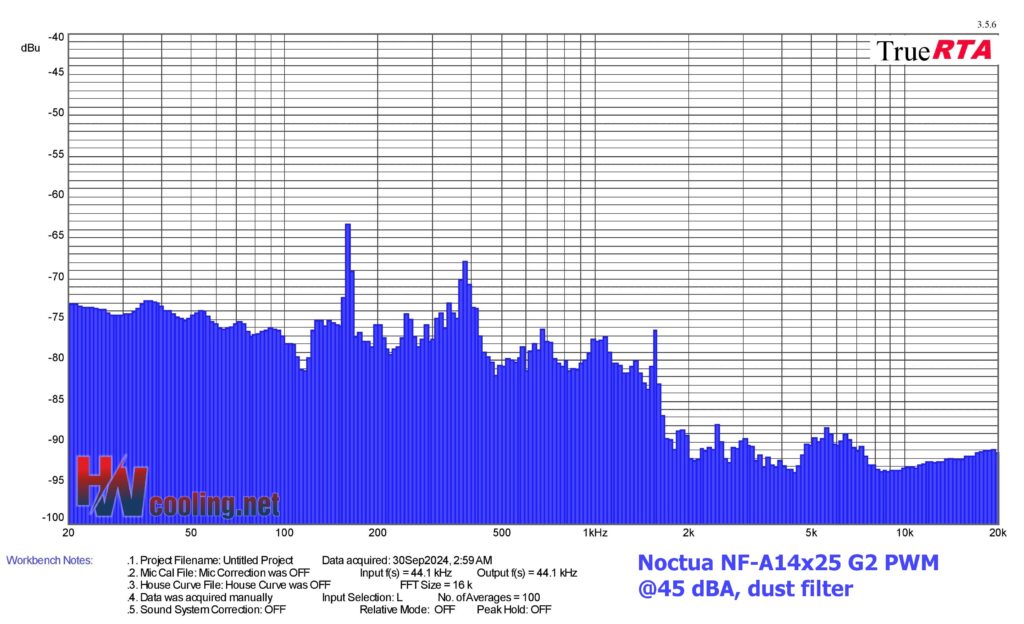Click the TrueRTA logo
The height and width of the screenshot is (624, 1024).
point(934,50)
